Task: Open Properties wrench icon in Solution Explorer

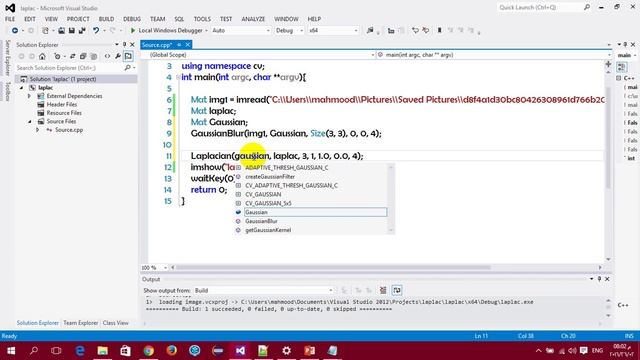Action: [118, 56]
